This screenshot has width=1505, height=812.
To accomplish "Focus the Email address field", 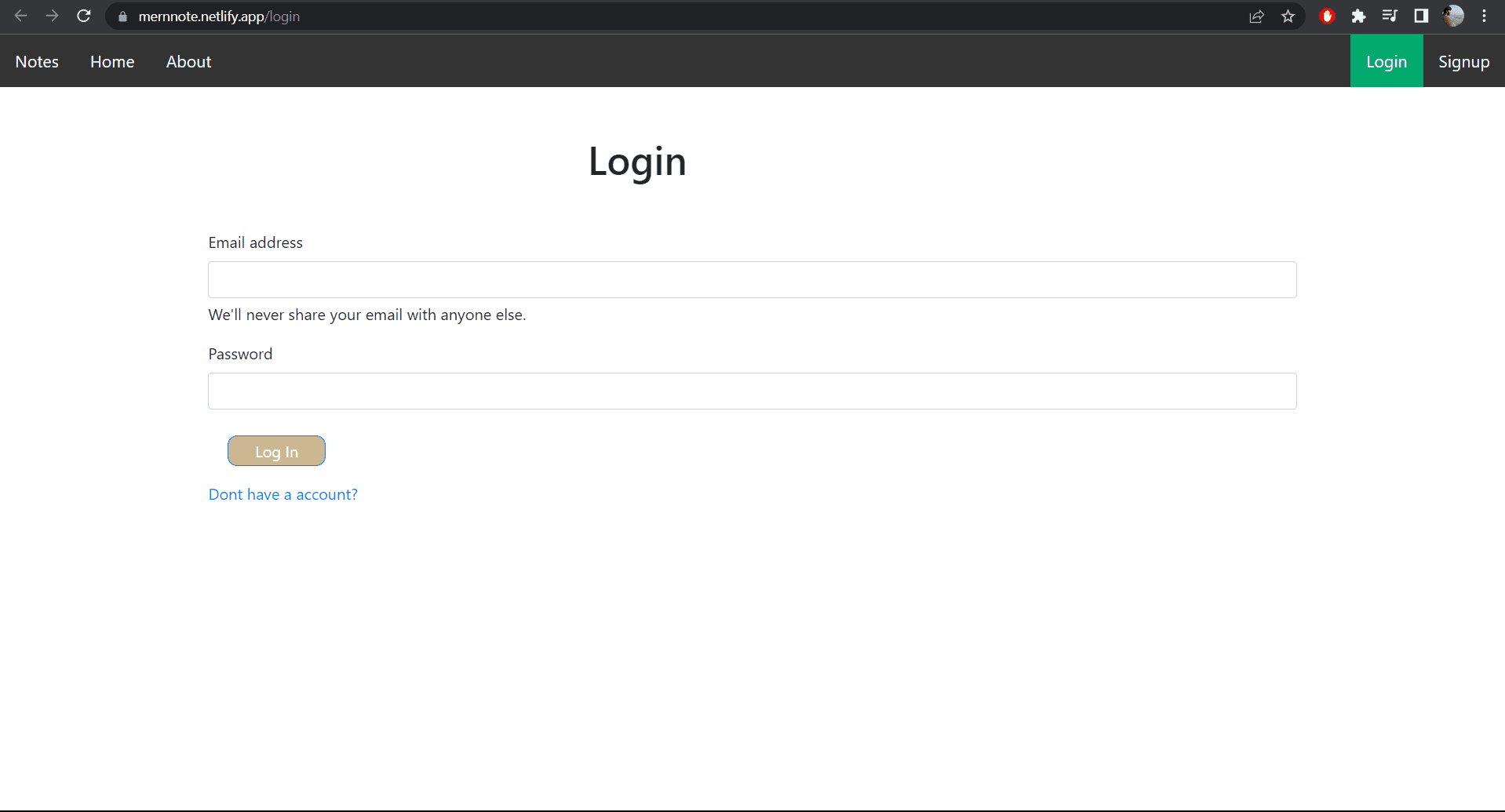I will (x=752, y=280).
